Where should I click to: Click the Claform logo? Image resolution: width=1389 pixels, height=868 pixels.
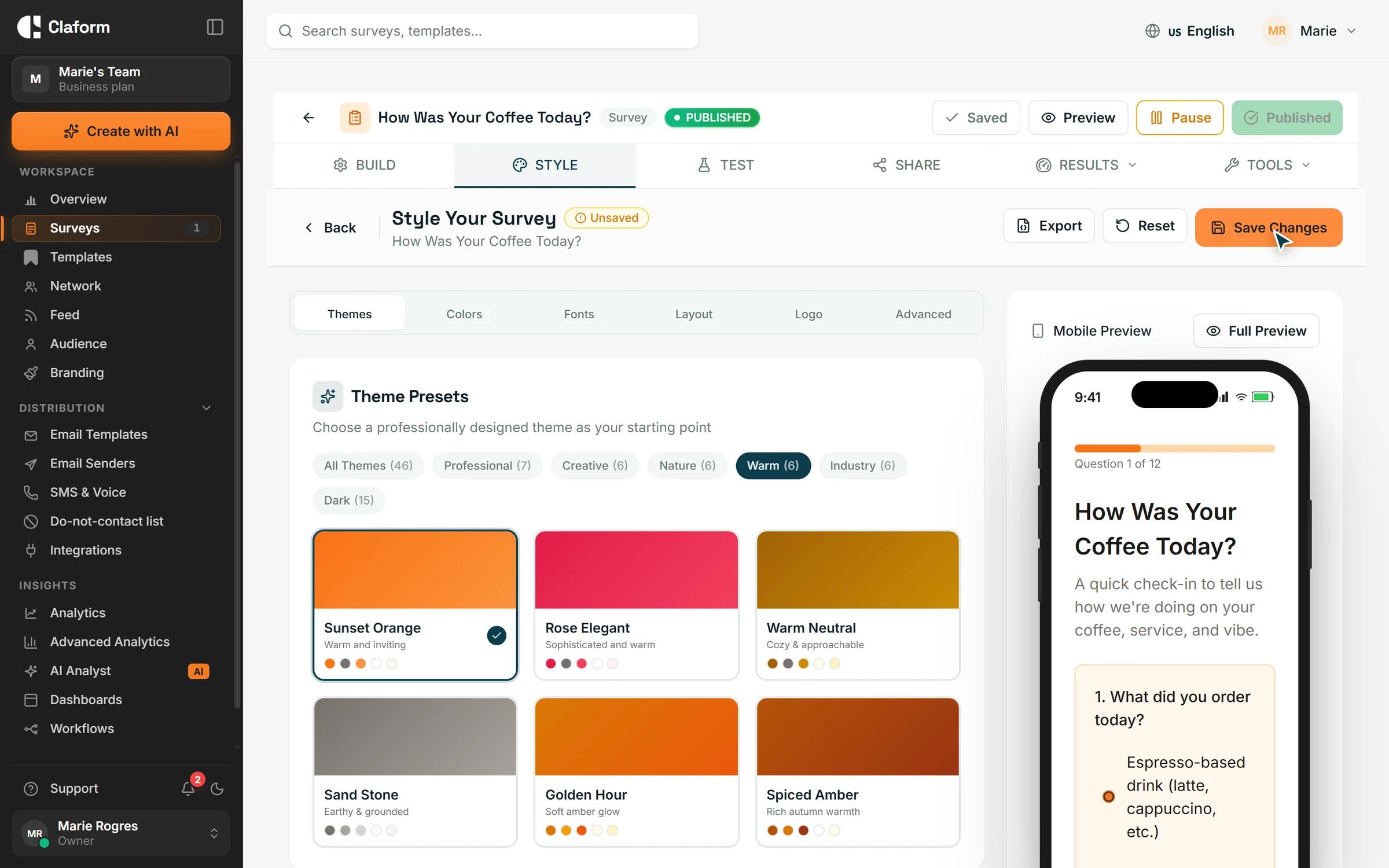[64, 27]
